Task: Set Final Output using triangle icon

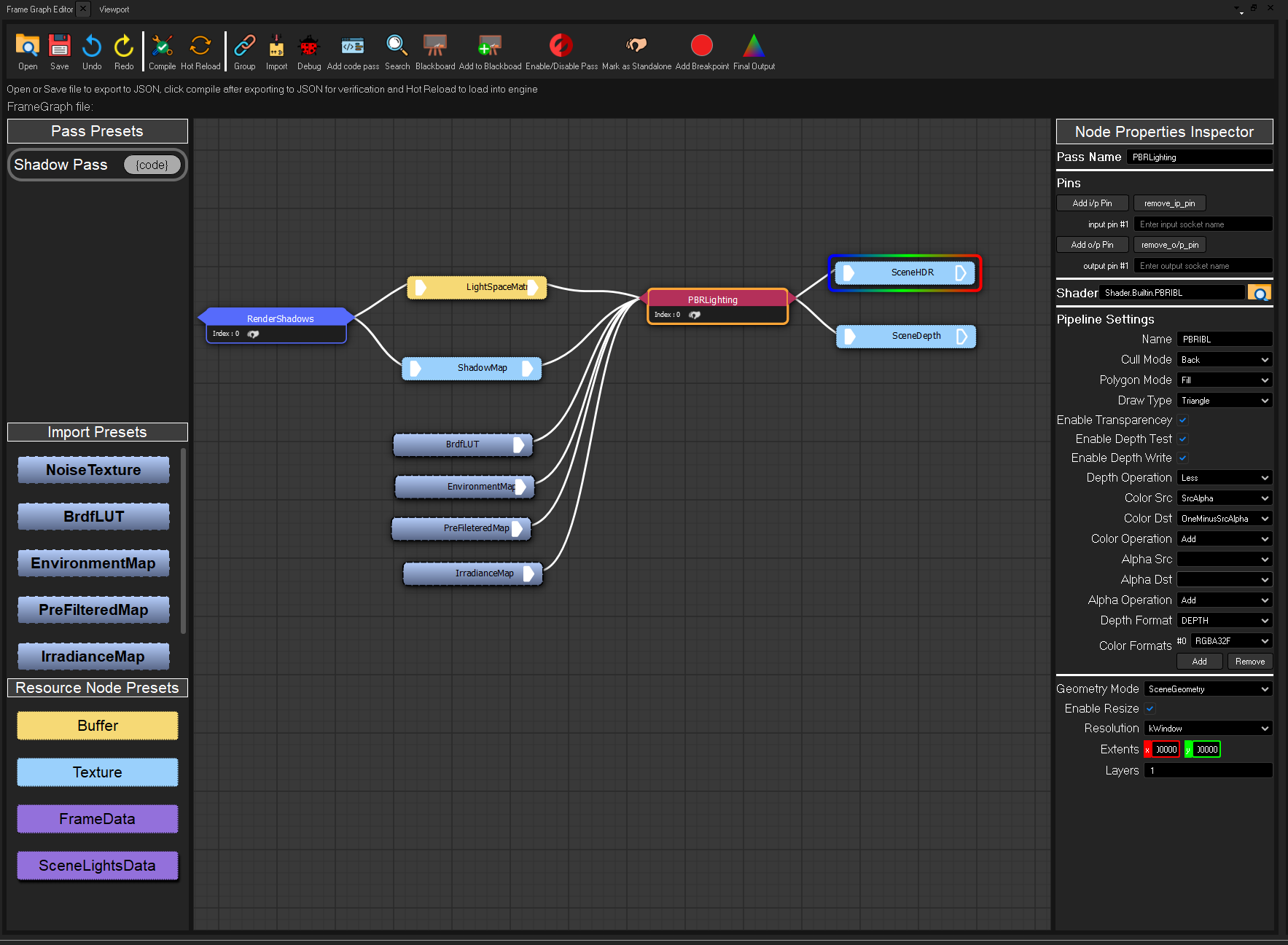Action: pos(754,47)
